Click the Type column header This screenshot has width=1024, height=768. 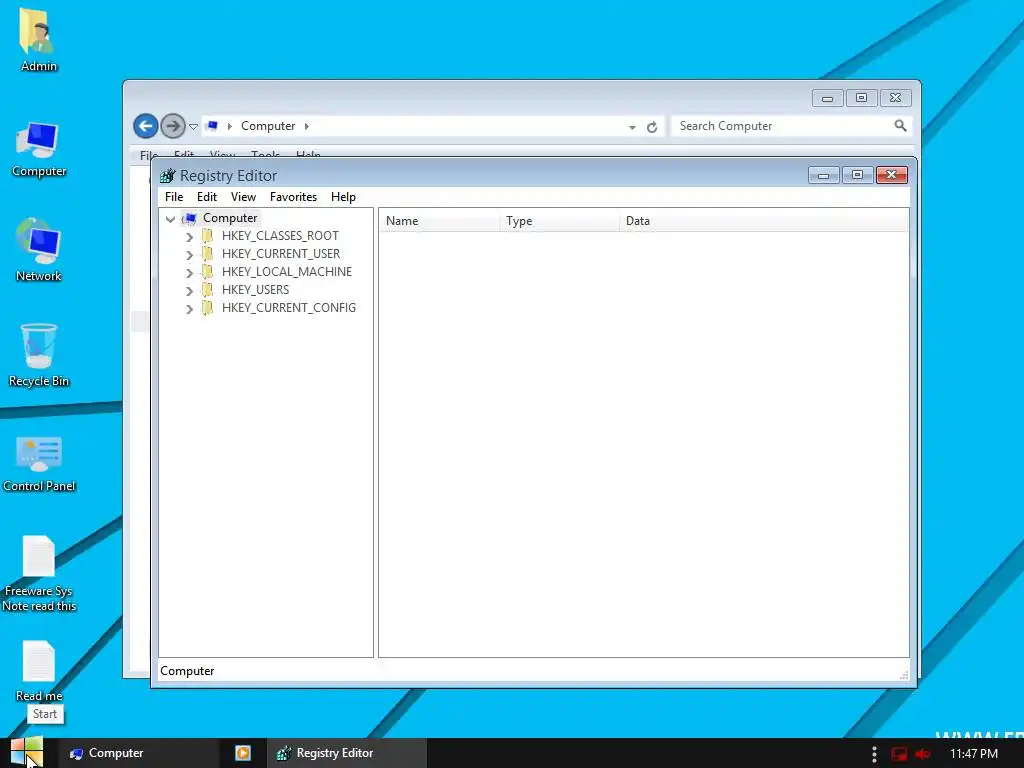pyautogui.click(x=560, y=221)
